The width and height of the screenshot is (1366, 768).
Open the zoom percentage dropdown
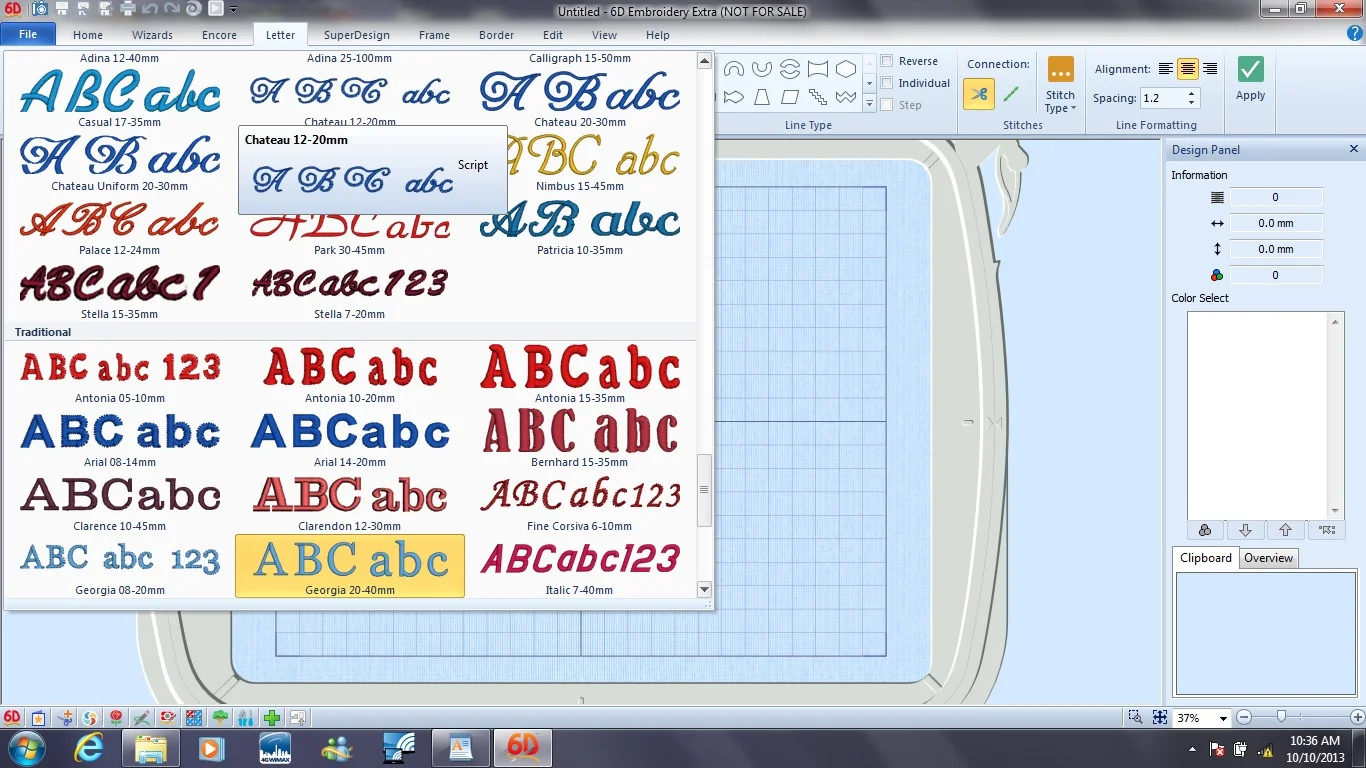click(x=1223, y=718)
